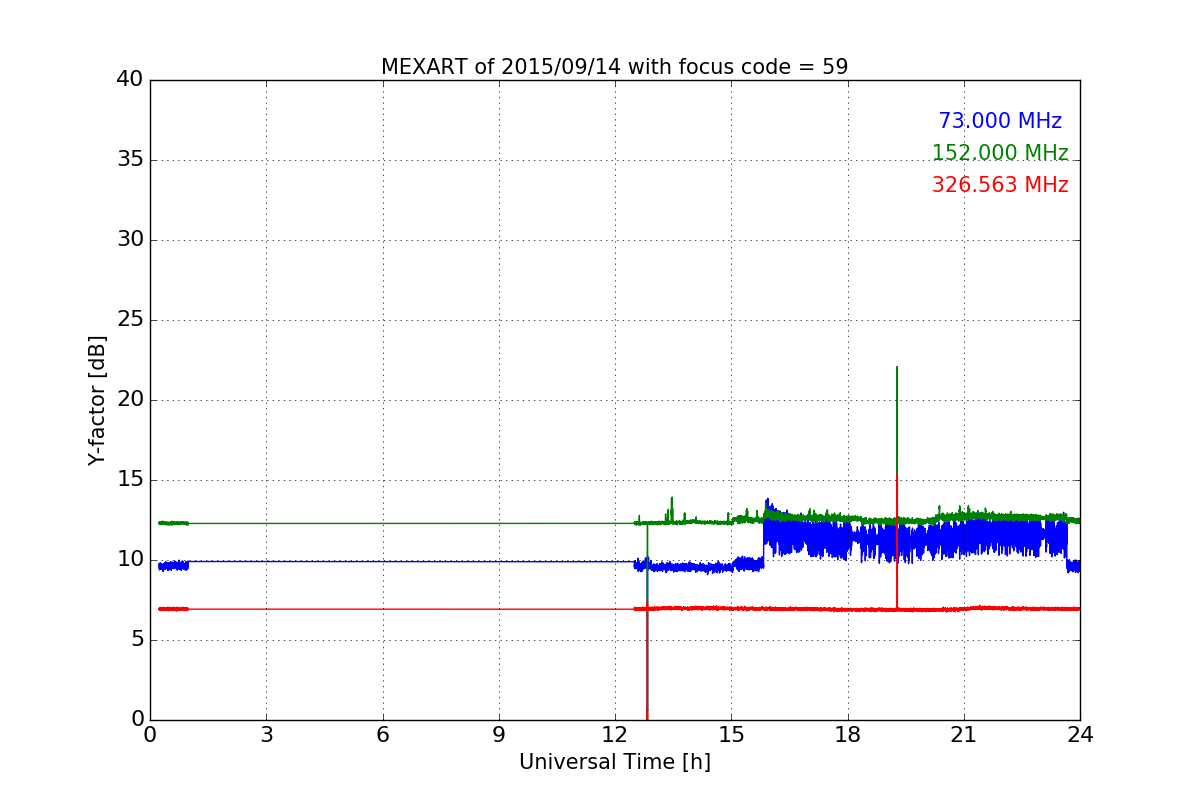This screenshot has height=800, width=1200.
Task: Click the y-axis tick value 15
Action: click(129, 480)
